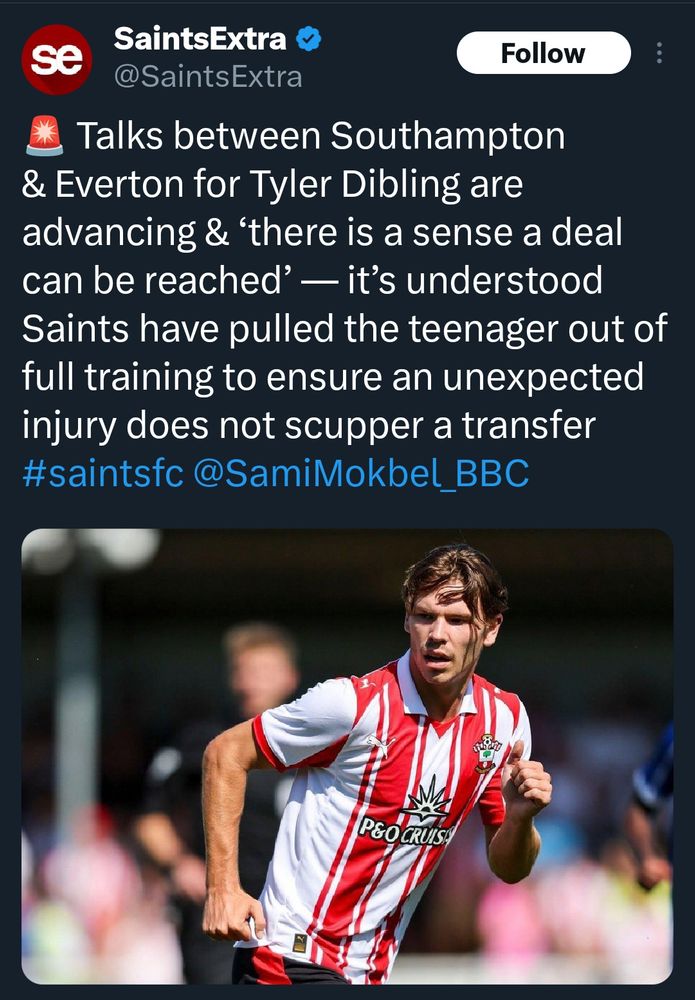
Task: Click the Southampton crest on the shirt
Action: tap(486, 753)
